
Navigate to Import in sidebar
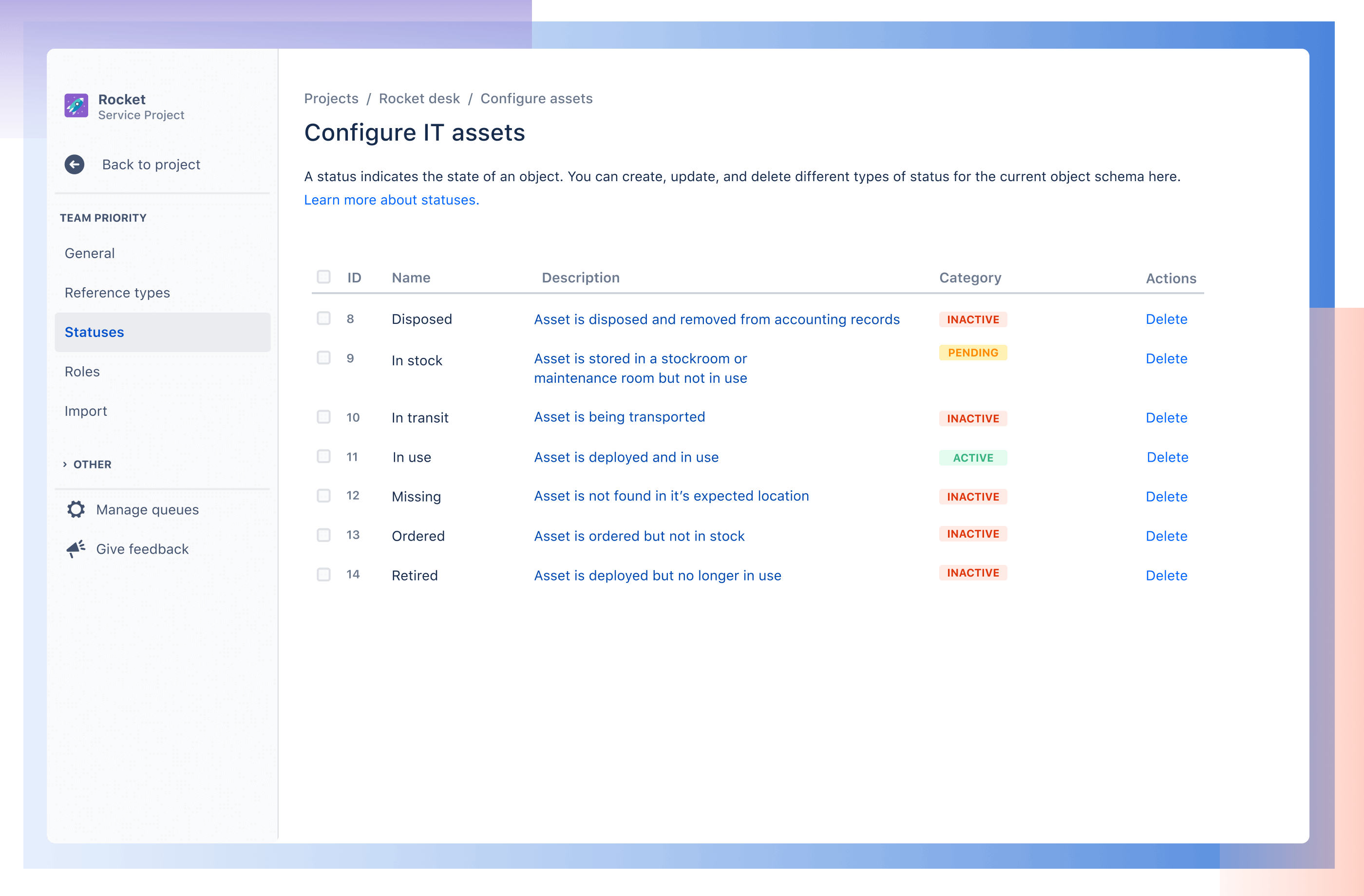click(x=86, y=410)
